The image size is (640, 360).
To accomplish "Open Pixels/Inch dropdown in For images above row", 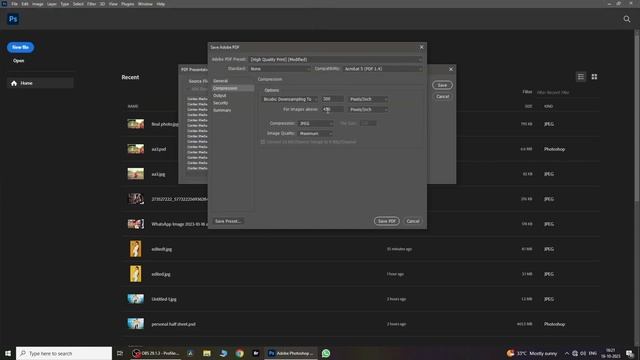I will coord(368,109).
